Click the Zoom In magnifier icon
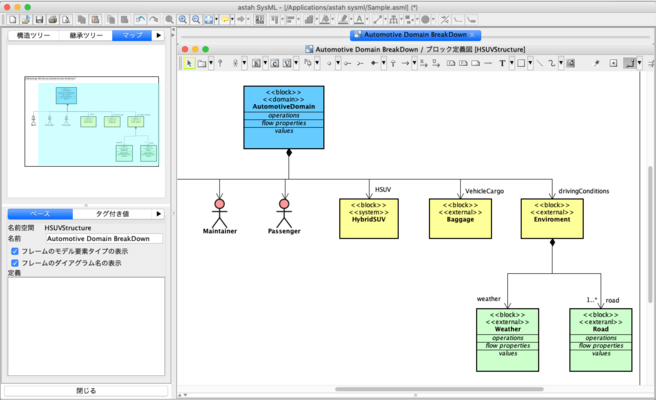This screenshot has width=656, height=400. tap(183, 19)
